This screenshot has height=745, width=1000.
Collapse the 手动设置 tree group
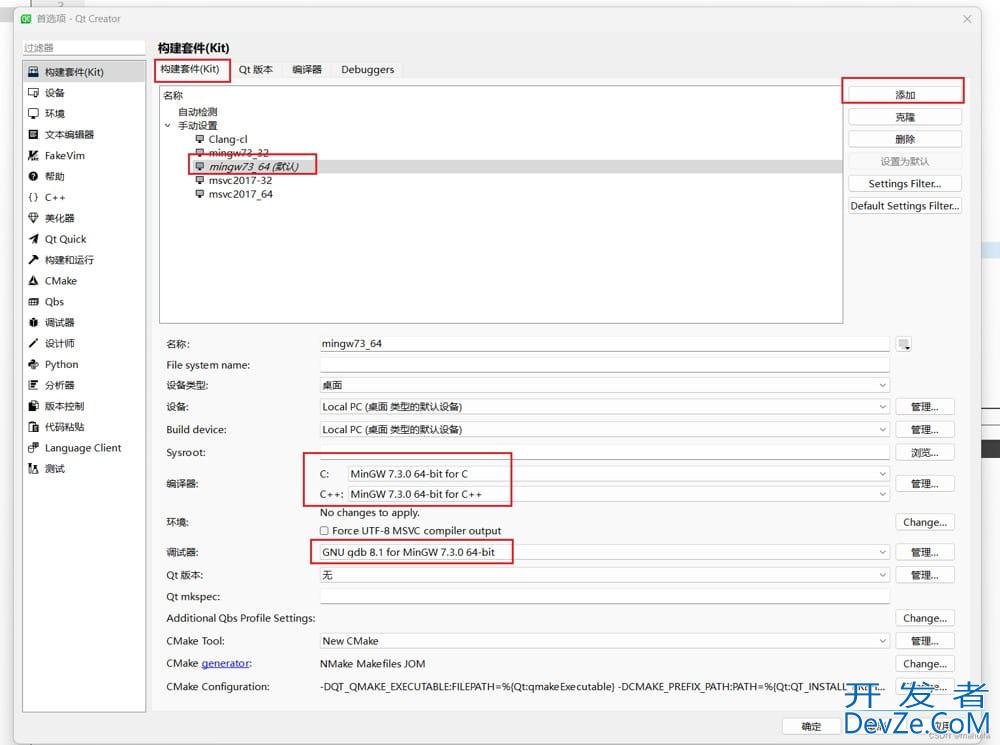coord(168,126)
